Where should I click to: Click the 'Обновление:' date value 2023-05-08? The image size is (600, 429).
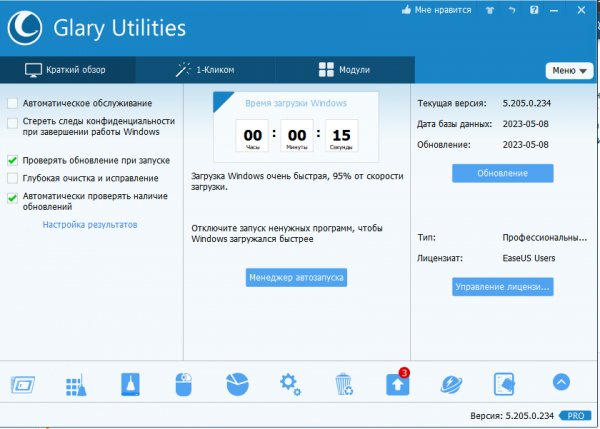525,145
